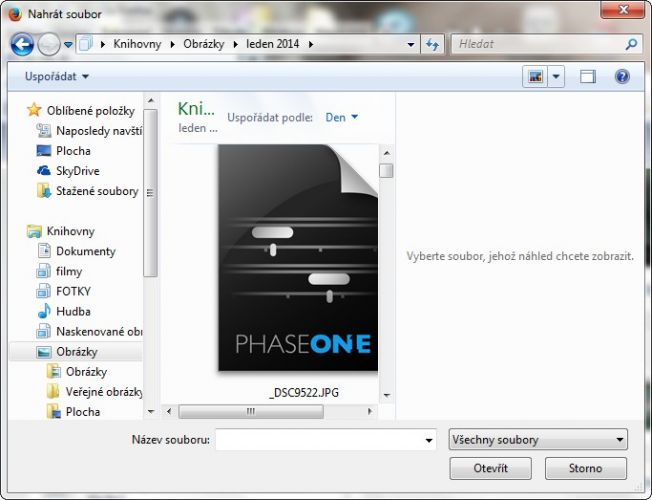Click the FOTKY library icon

[x=44, y=291]
